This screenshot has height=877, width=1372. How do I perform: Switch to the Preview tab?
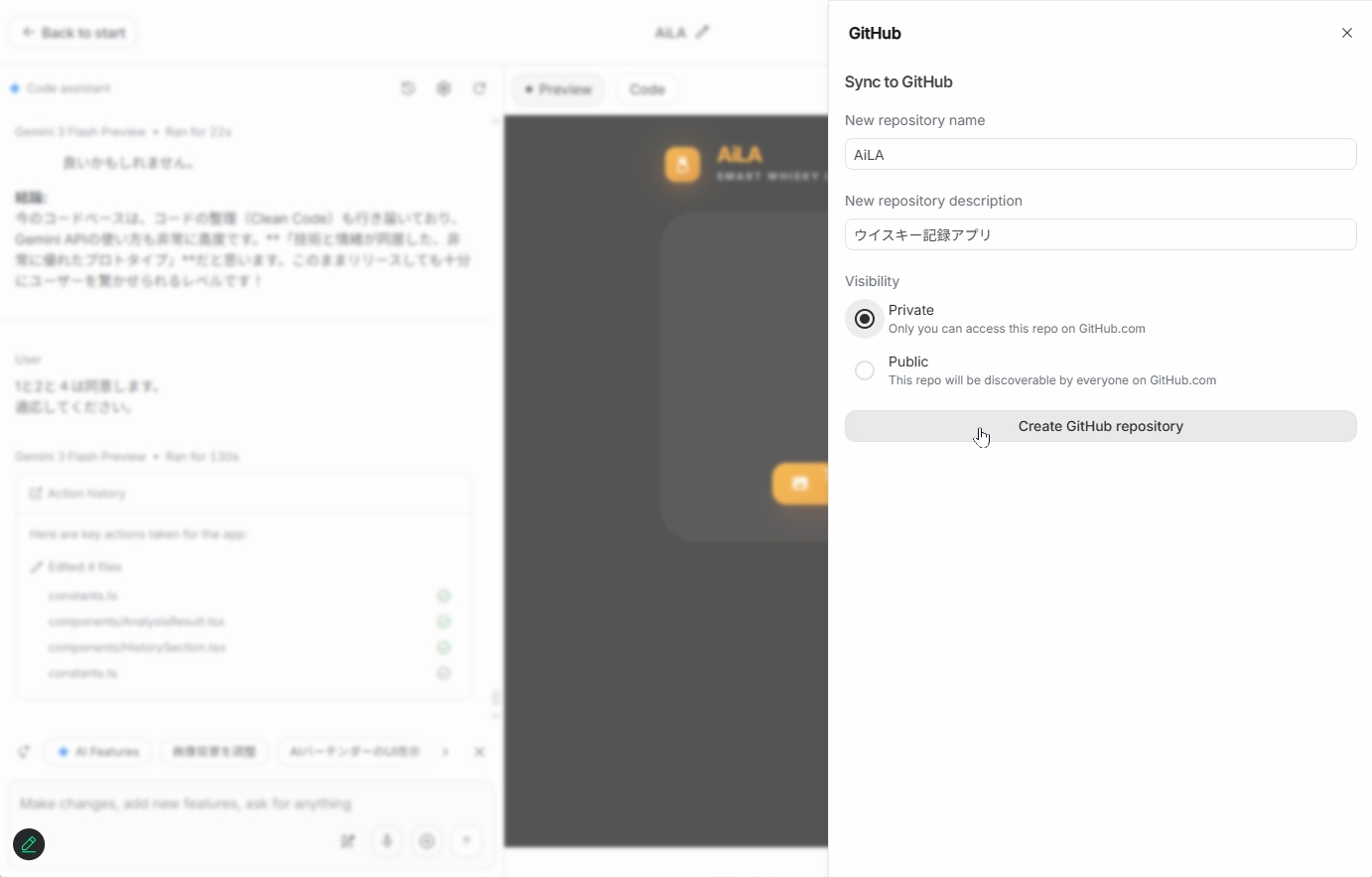559,89
